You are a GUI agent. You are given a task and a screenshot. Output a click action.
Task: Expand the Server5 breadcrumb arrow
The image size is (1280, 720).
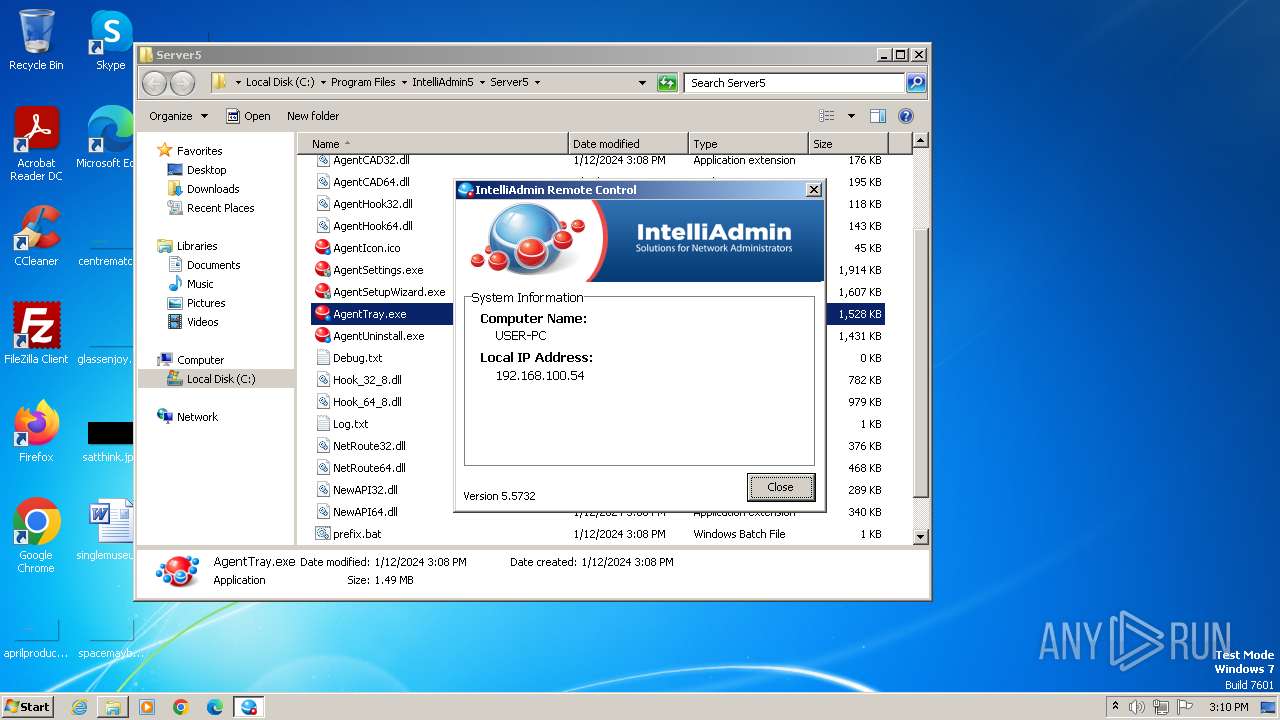537,83
